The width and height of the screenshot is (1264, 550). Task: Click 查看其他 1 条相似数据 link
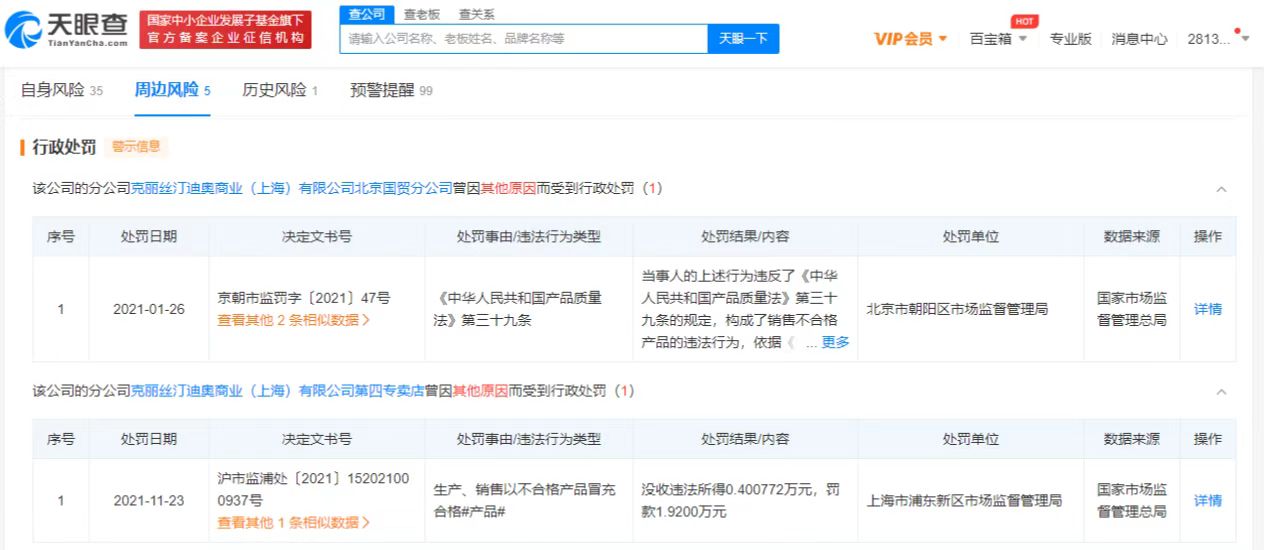tap(293, 522)
